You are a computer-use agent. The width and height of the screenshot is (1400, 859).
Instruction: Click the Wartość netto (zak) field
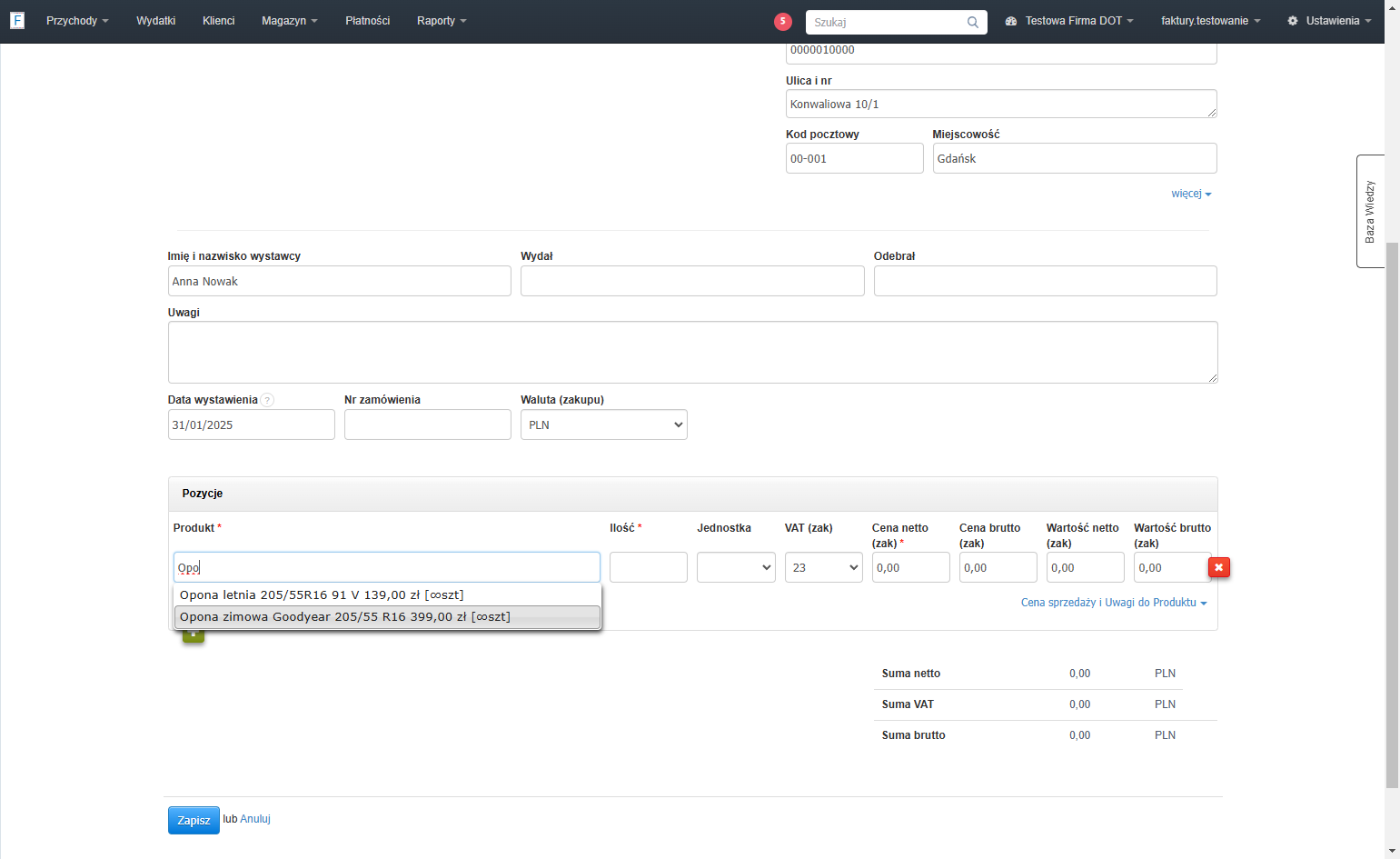coord(1086,567)
